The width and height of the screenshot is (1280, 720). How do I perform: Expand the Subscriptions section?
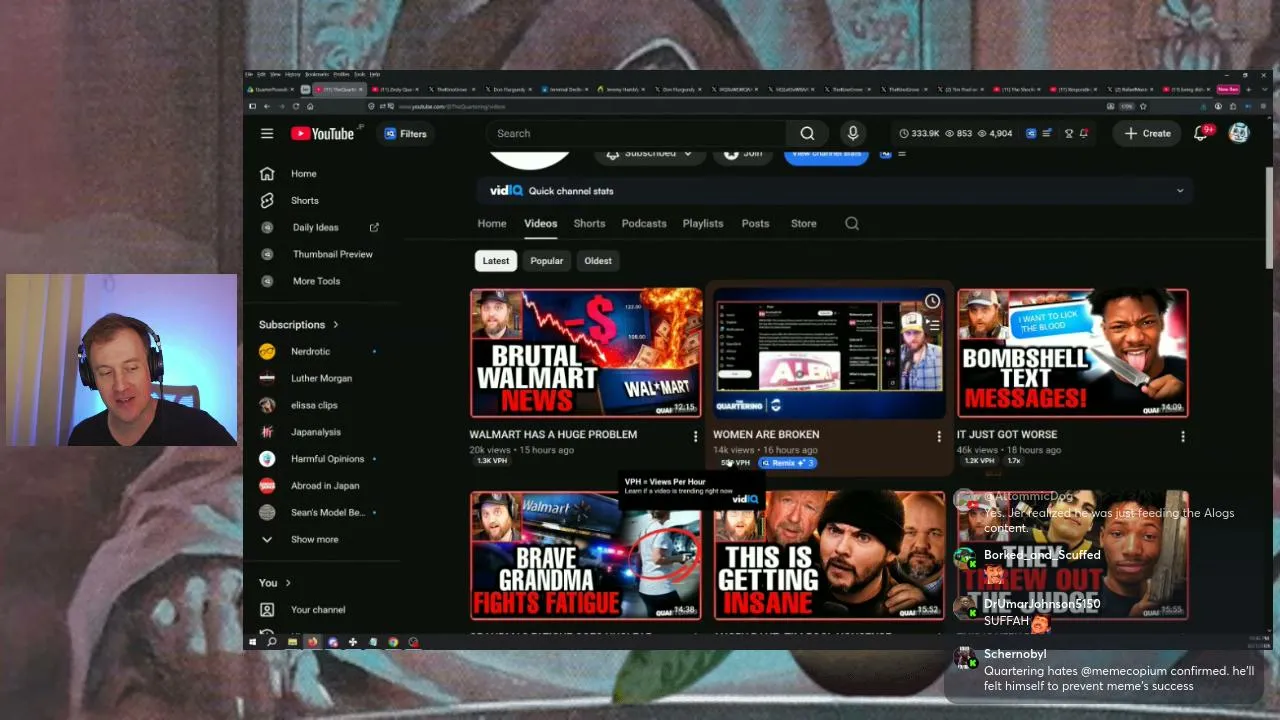(299, 325)
